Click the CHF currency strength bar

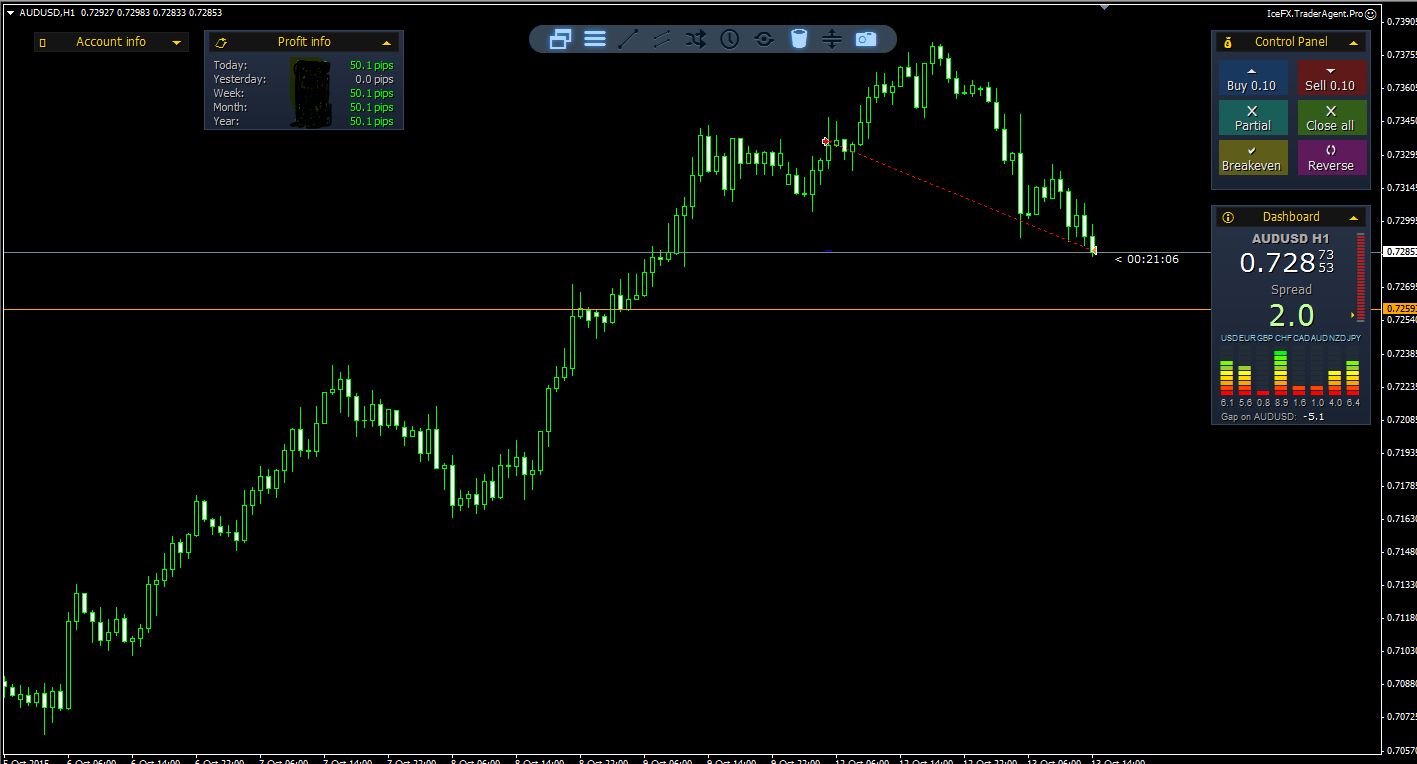[x=1281, y=373]
